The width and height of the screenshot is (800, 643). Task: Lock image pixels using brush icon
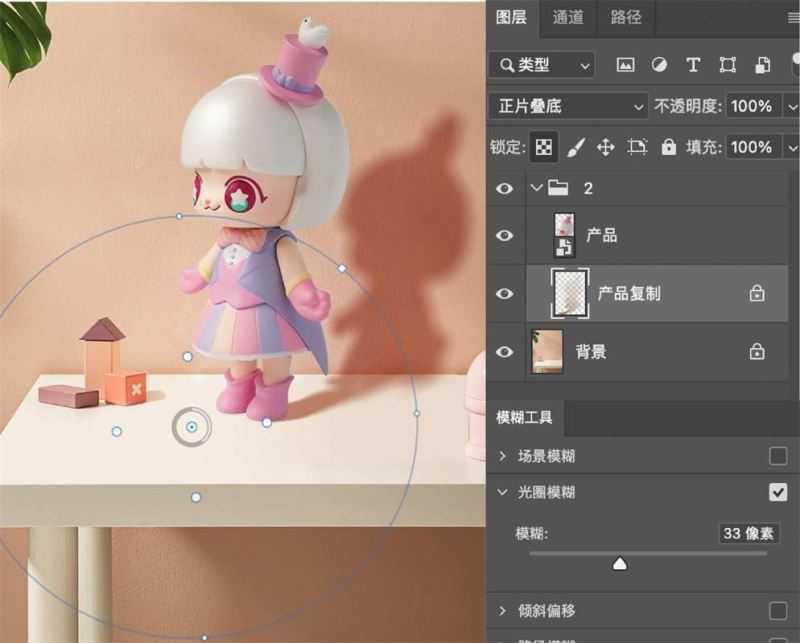pyautogui.click(x=574, y=147)
